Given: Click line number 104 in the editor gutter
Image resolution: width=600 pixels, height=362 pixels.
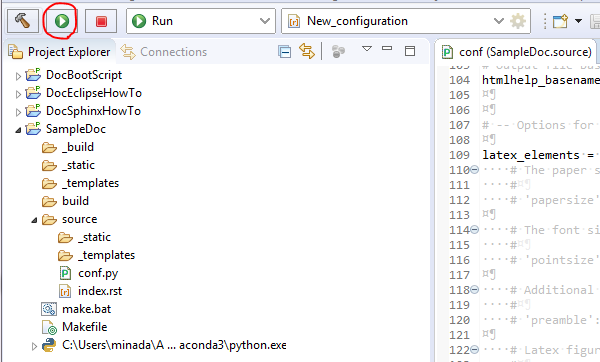Looking at the screenshot, I should pos(459,80).
